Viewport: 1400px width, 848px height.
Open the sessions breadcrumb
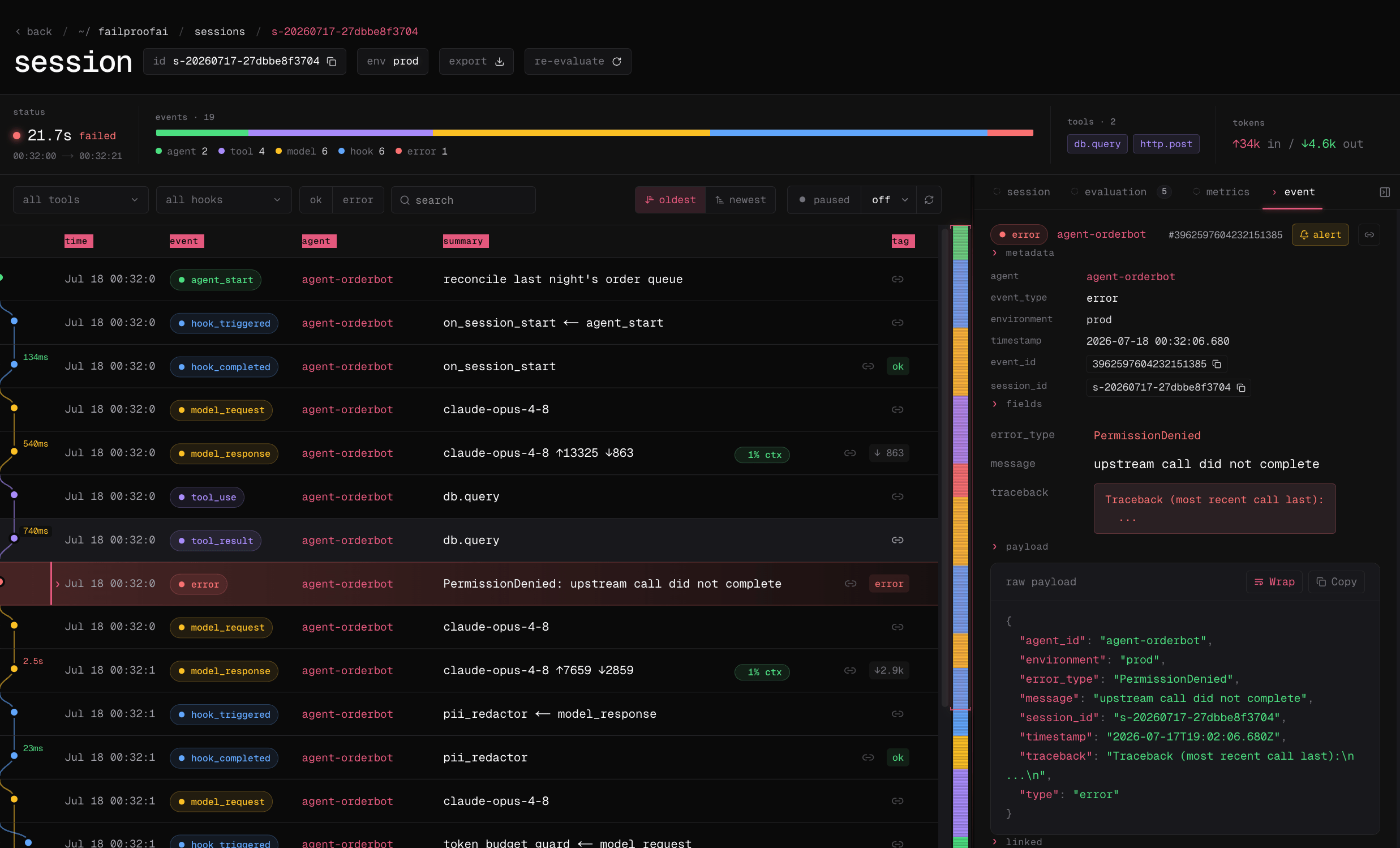point(220,32)
